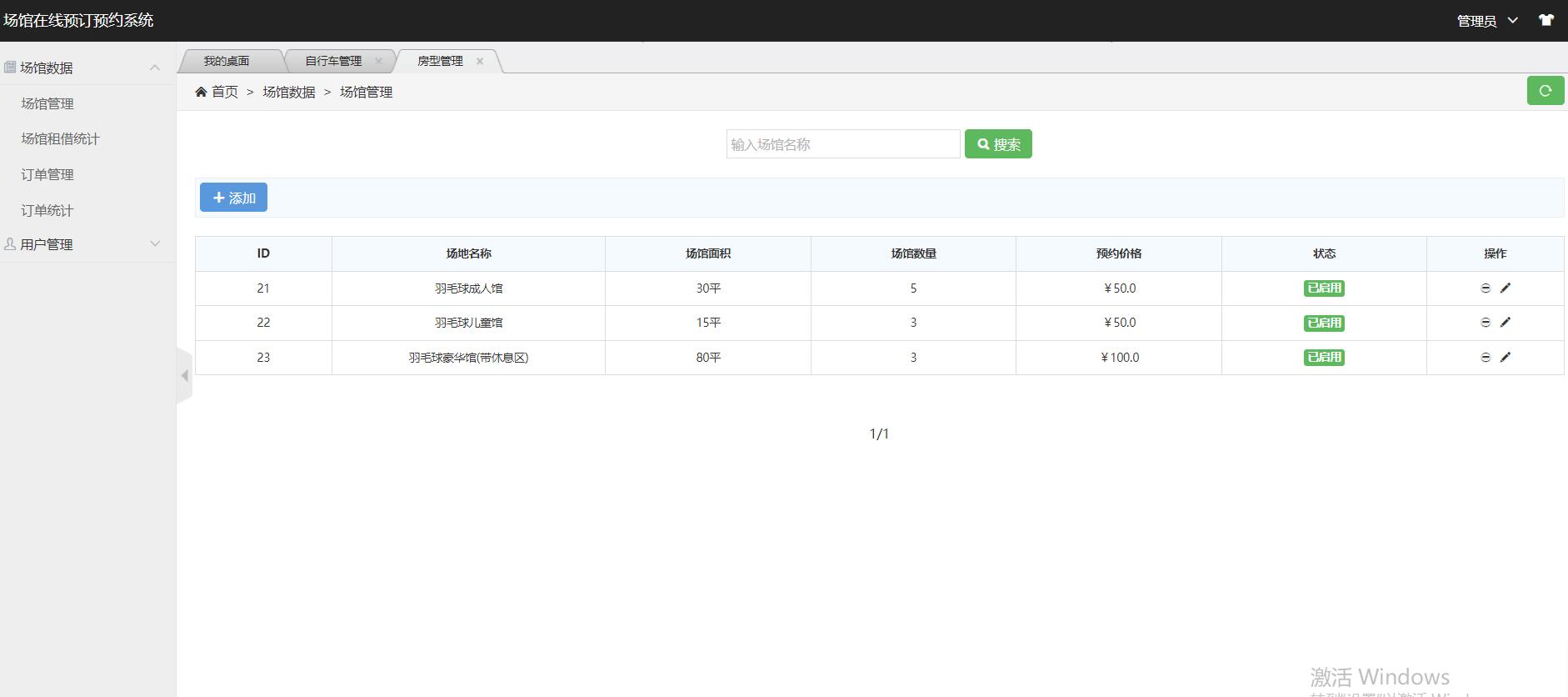Open 场馆管理 in the sidebar
The height and width of the screenshot is (697, 1568).
pos(47,103)
